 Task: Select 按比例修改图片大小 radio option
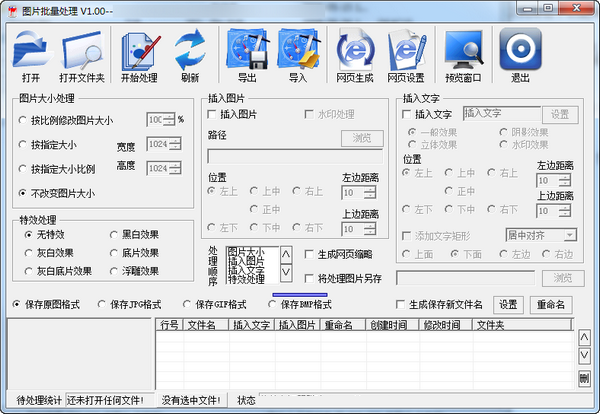coord(25,121)
